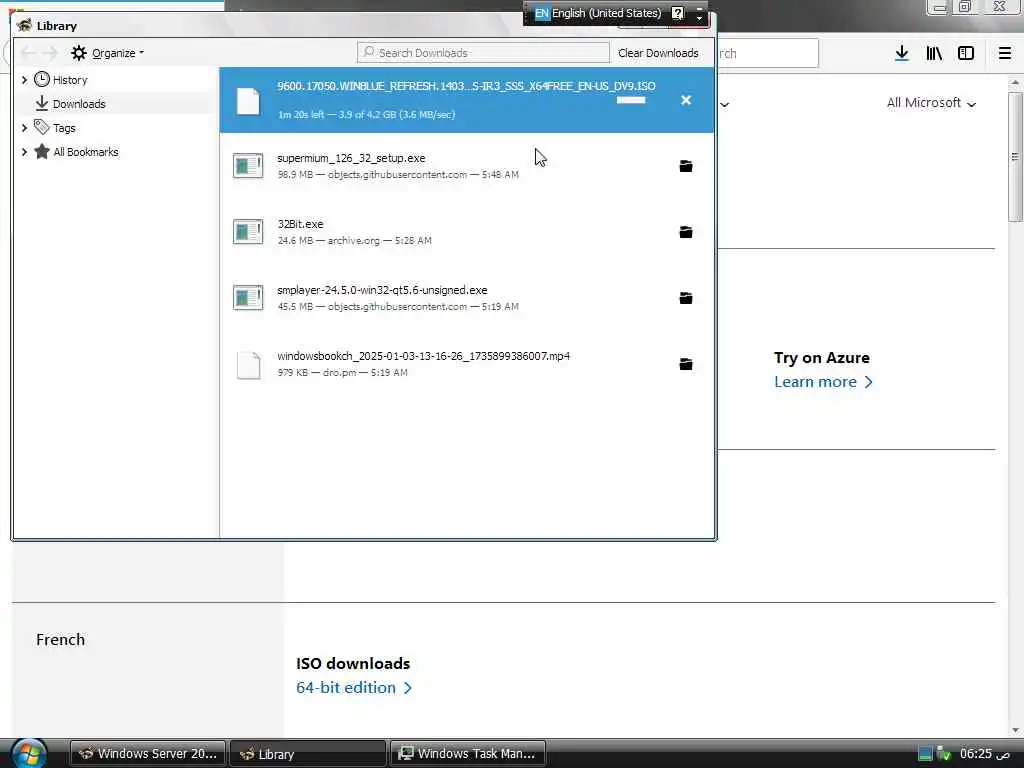The width and height of the screenshot is (1024, 768).
Task: Open containing folder for supermium_126_32_setup.exe
Action: (686, 166)
